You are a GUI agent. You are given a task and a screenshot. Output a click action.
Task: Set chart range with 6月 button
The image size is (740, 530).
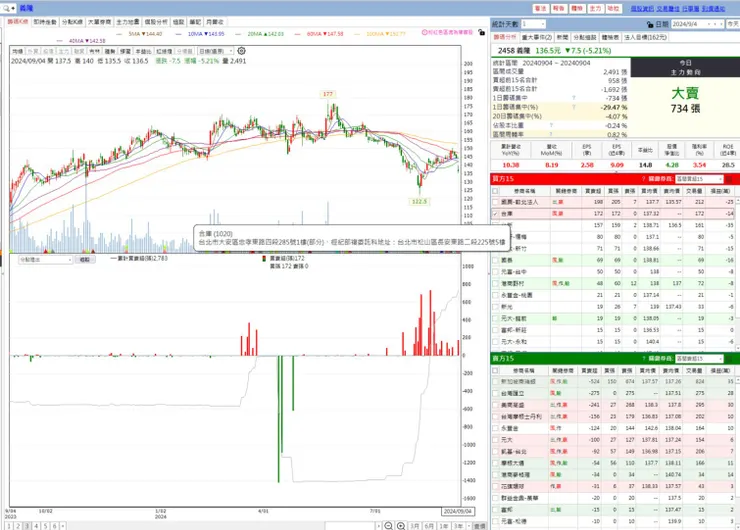pos(429,526)
